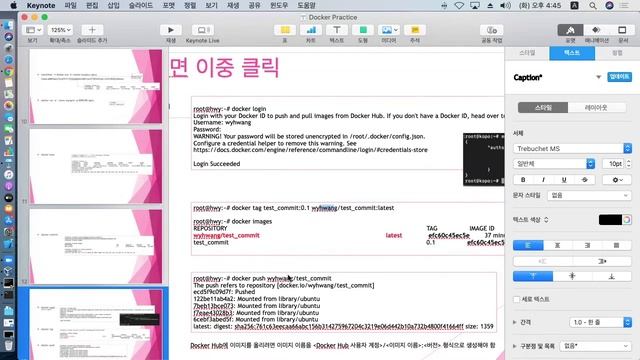Open the Trash in the Dock

(9, 345)
